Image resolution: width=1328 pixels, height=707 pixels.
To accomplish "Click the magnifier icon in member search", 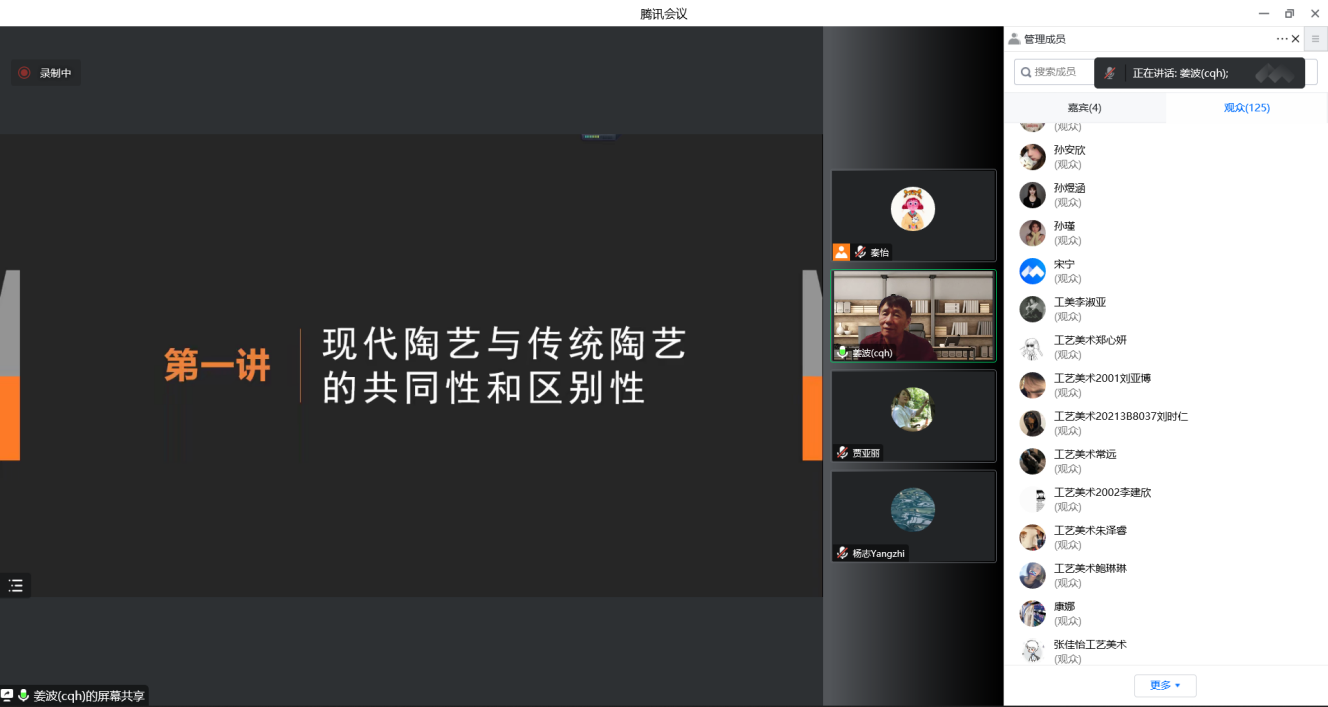I will (1025, 72).
